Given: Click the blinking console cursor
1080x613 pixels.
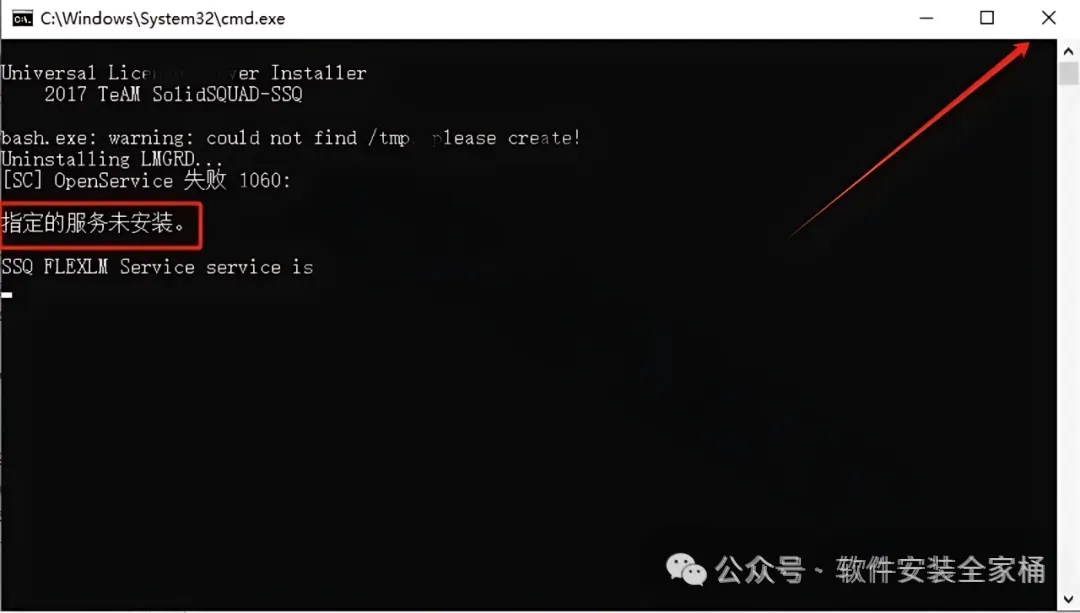Looking at the screenshot, I should [7, 295].
